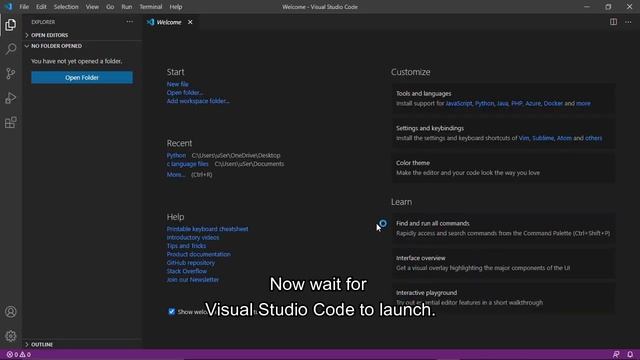Screen dimensions: 640x360
Task: Open the Help menu
Action: click(x=176, y=7)
